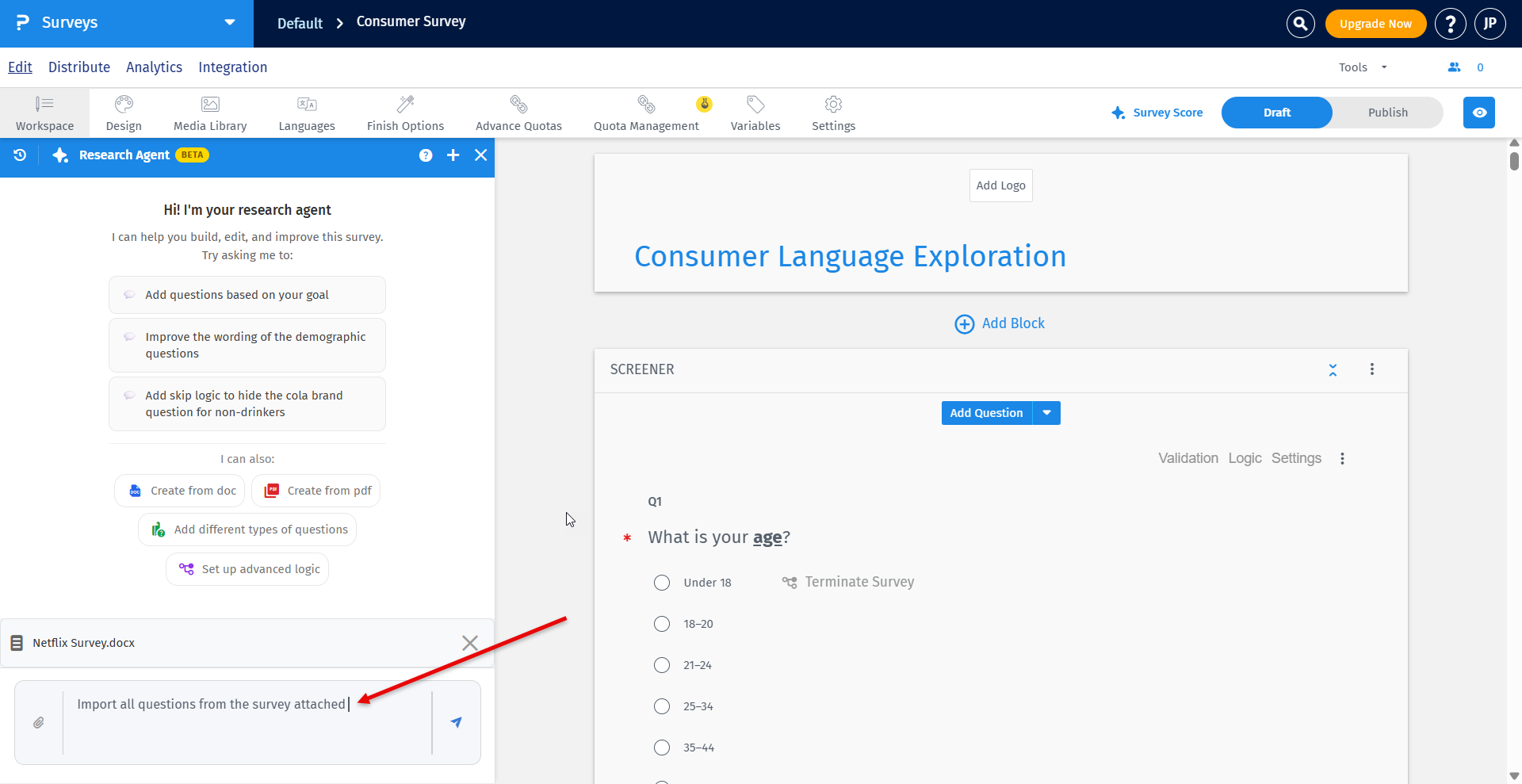
Task: Open Media Library
Action: pyautogui.click(x=210, y=113)
